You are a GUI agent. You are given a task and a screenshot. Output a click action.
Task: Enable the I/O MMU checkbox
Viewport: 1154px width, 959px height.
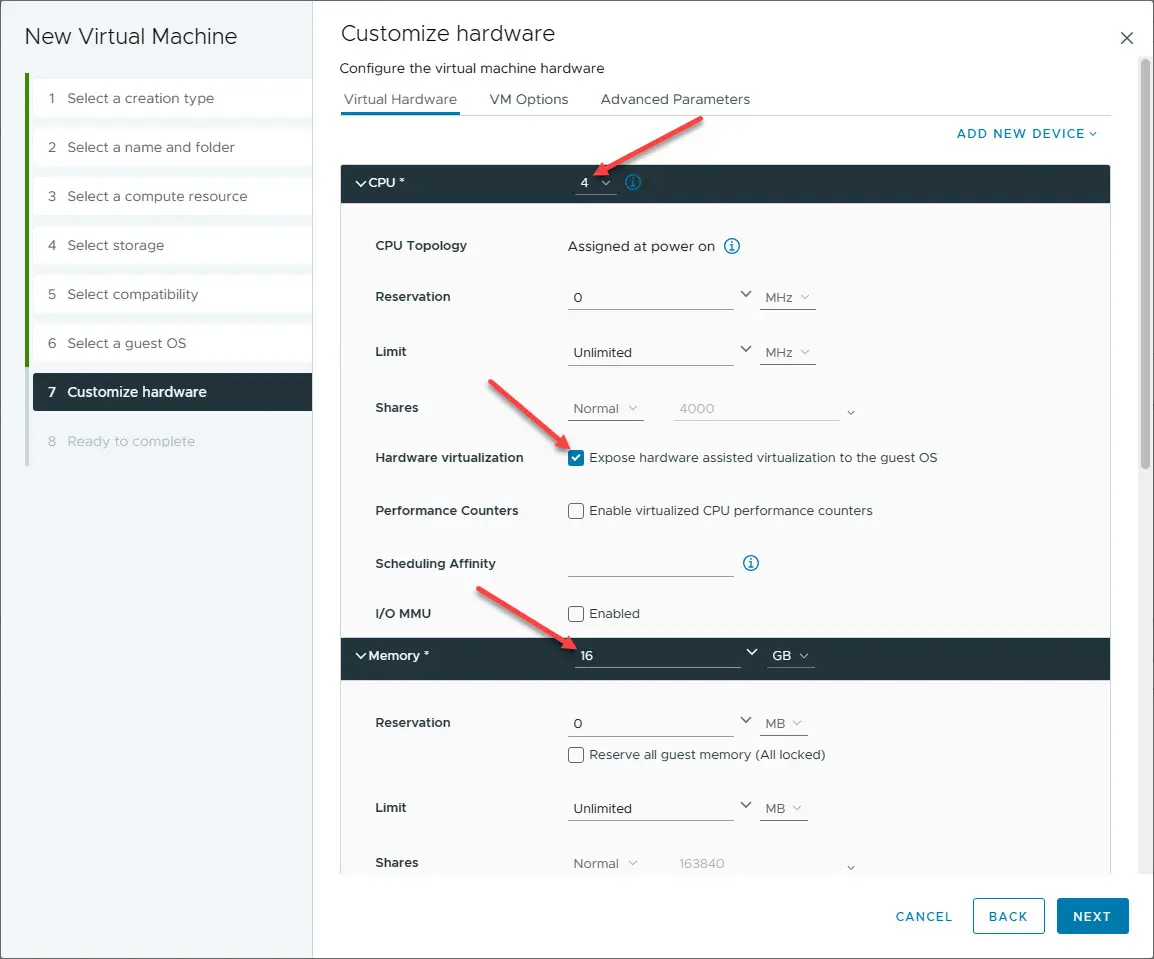[x=576, y=614]
